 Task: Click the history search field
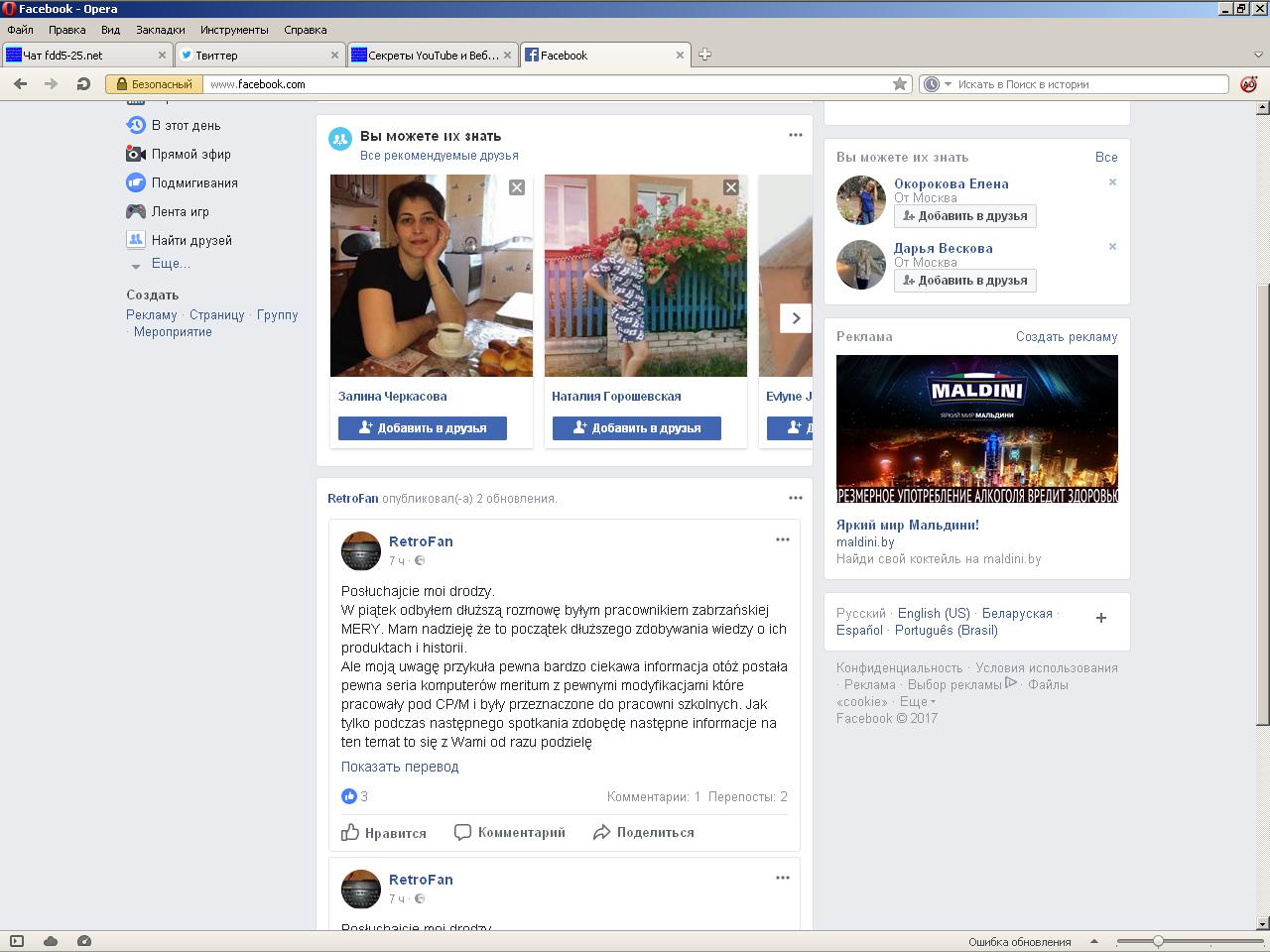point(1091,84)
